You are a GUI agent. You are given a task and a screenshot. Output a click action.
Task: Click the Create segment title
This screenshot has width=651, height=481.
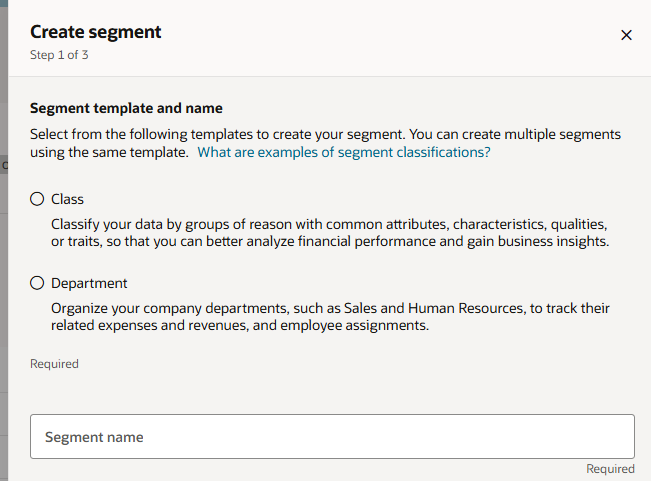pos(95,32)
